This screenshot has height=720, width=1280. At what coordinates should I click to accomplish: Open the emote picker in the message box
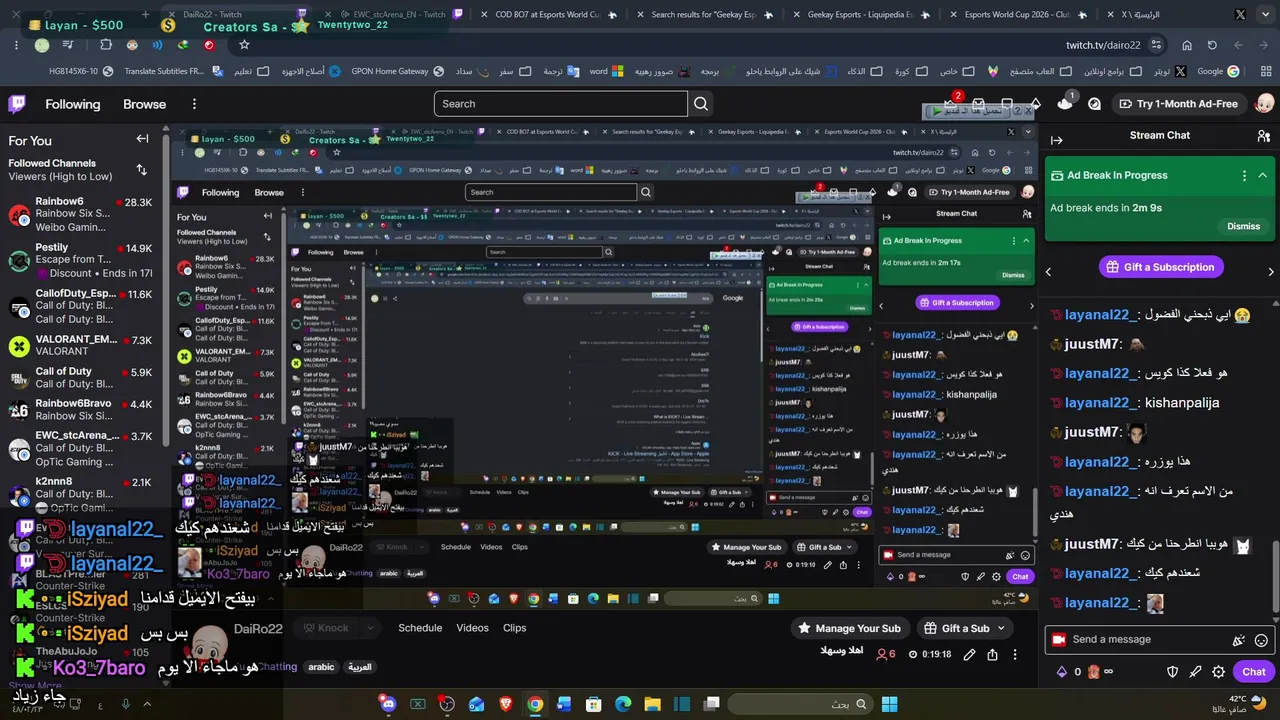click(x=1261, y=640)
